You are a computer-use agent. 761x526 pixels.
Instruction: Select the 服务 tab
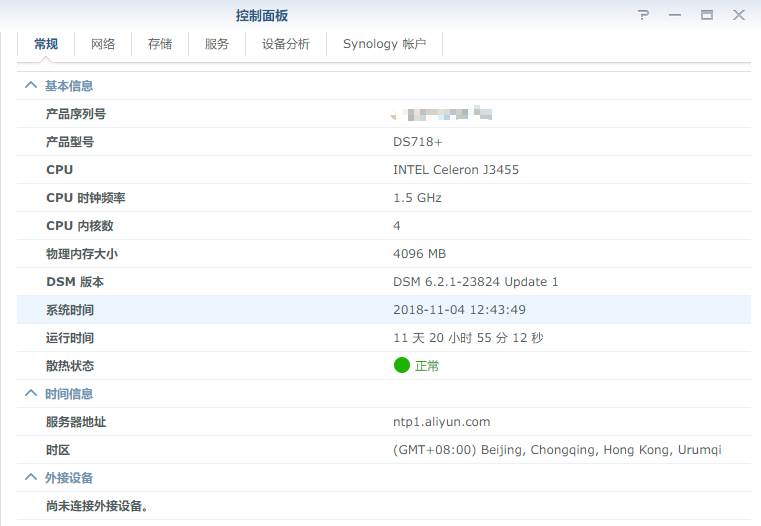point(217,44)
